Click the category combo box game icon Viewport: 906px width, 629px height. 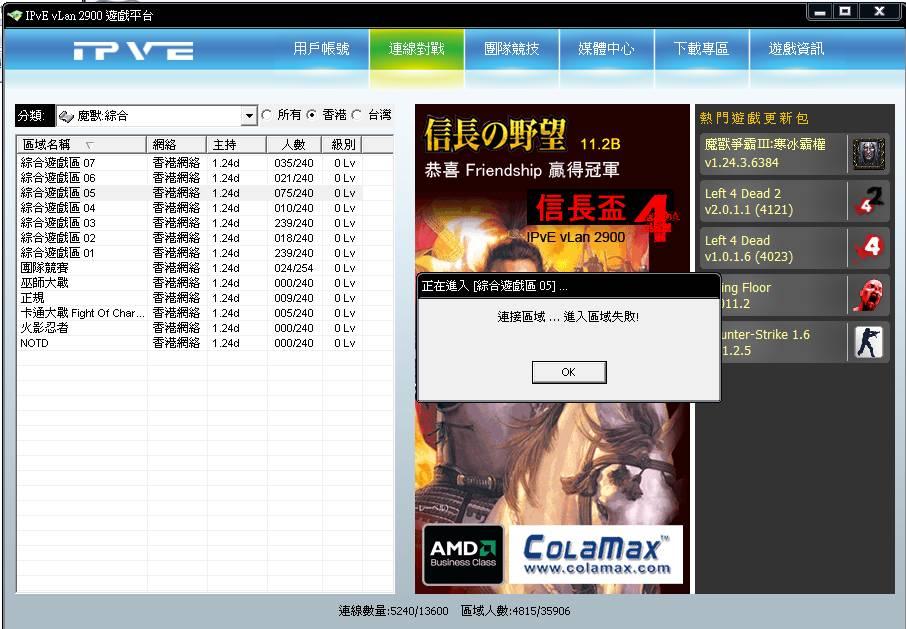66,116
